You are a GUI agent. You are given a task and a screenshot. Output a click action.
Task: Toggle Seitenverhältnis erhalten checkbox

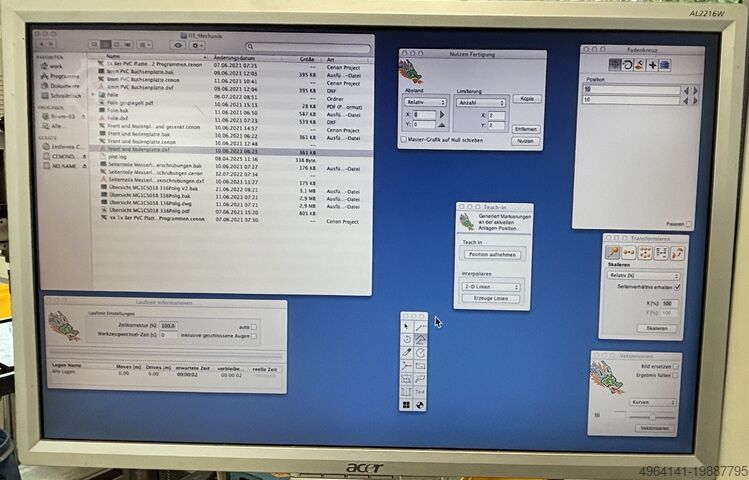[676, 288]
